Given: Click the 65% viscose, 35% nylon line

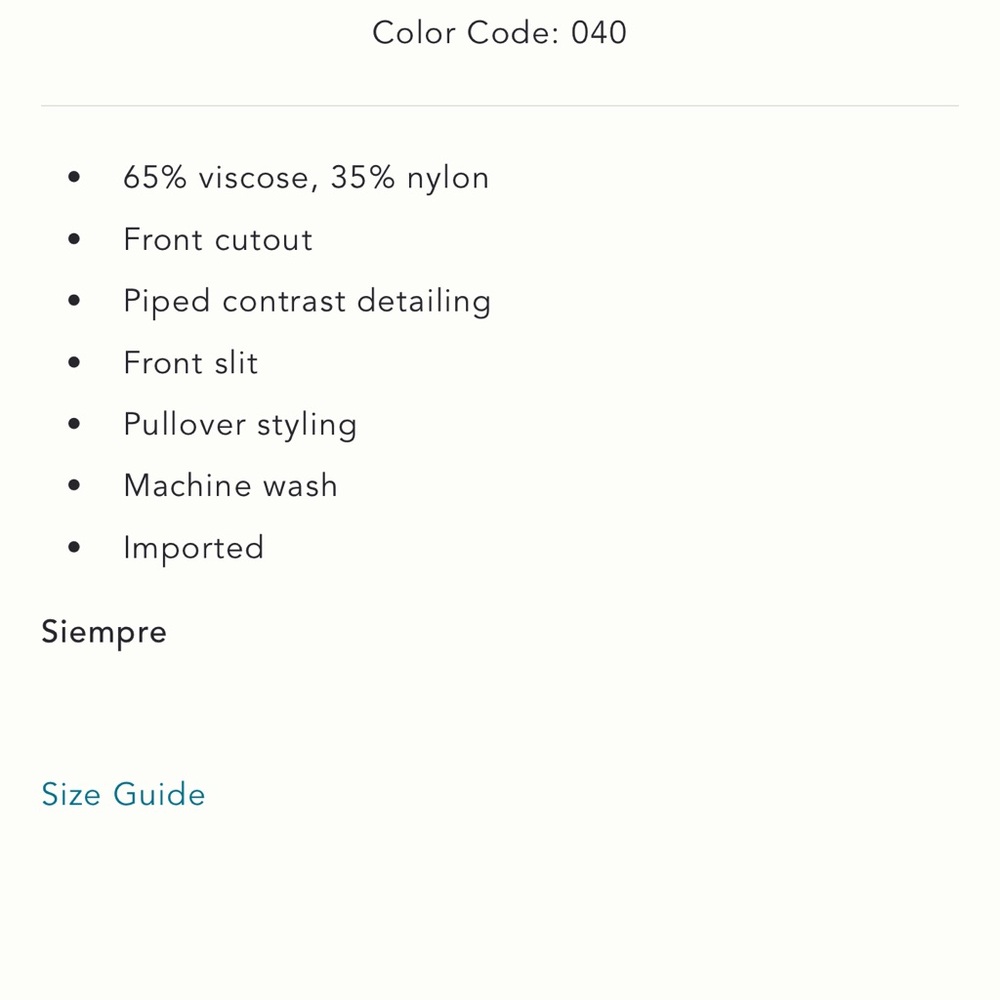Looking at the screenshot, I should [306, 178].
